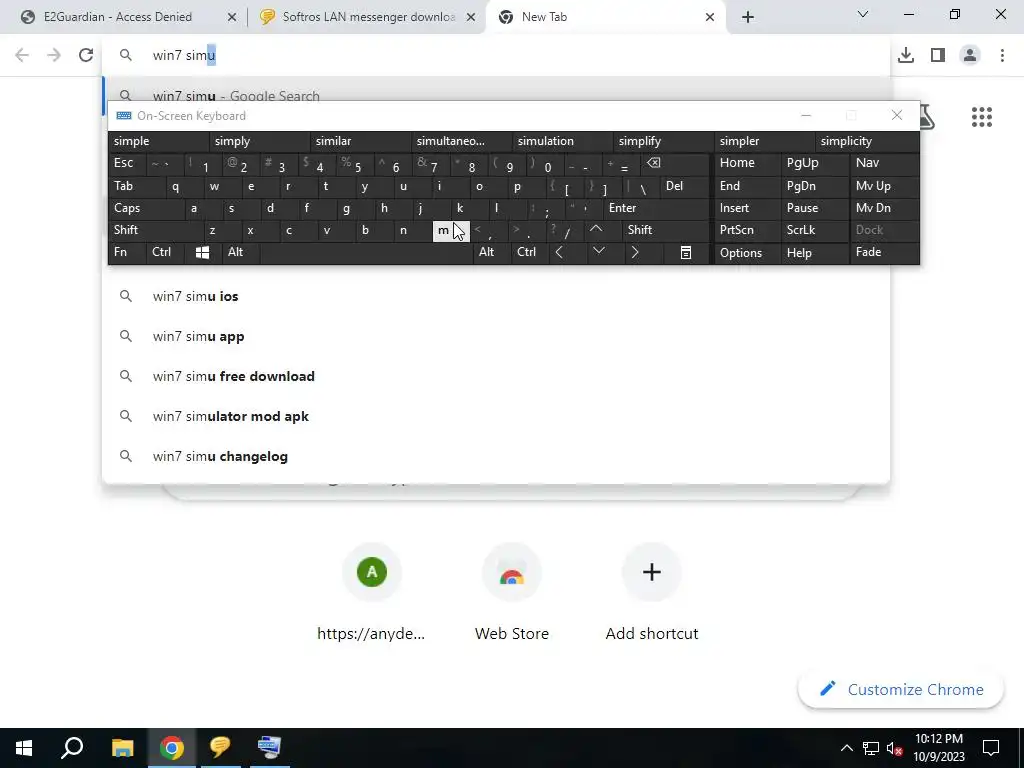Click the Enter key on keyboard
Viewport: 1024px width, 768px height.
coord(656,208)
